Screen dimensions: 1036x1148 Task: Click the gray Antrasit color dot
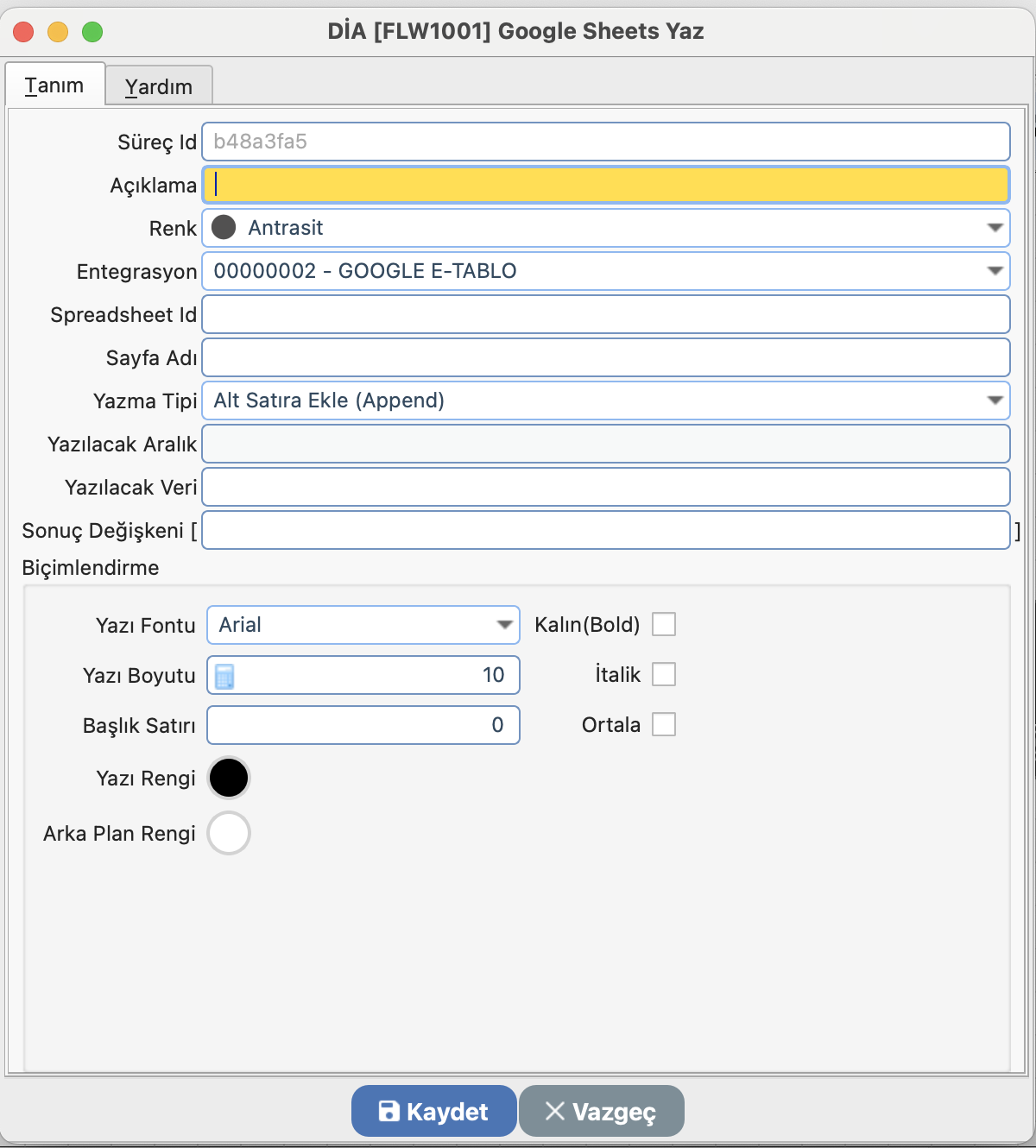224,228
